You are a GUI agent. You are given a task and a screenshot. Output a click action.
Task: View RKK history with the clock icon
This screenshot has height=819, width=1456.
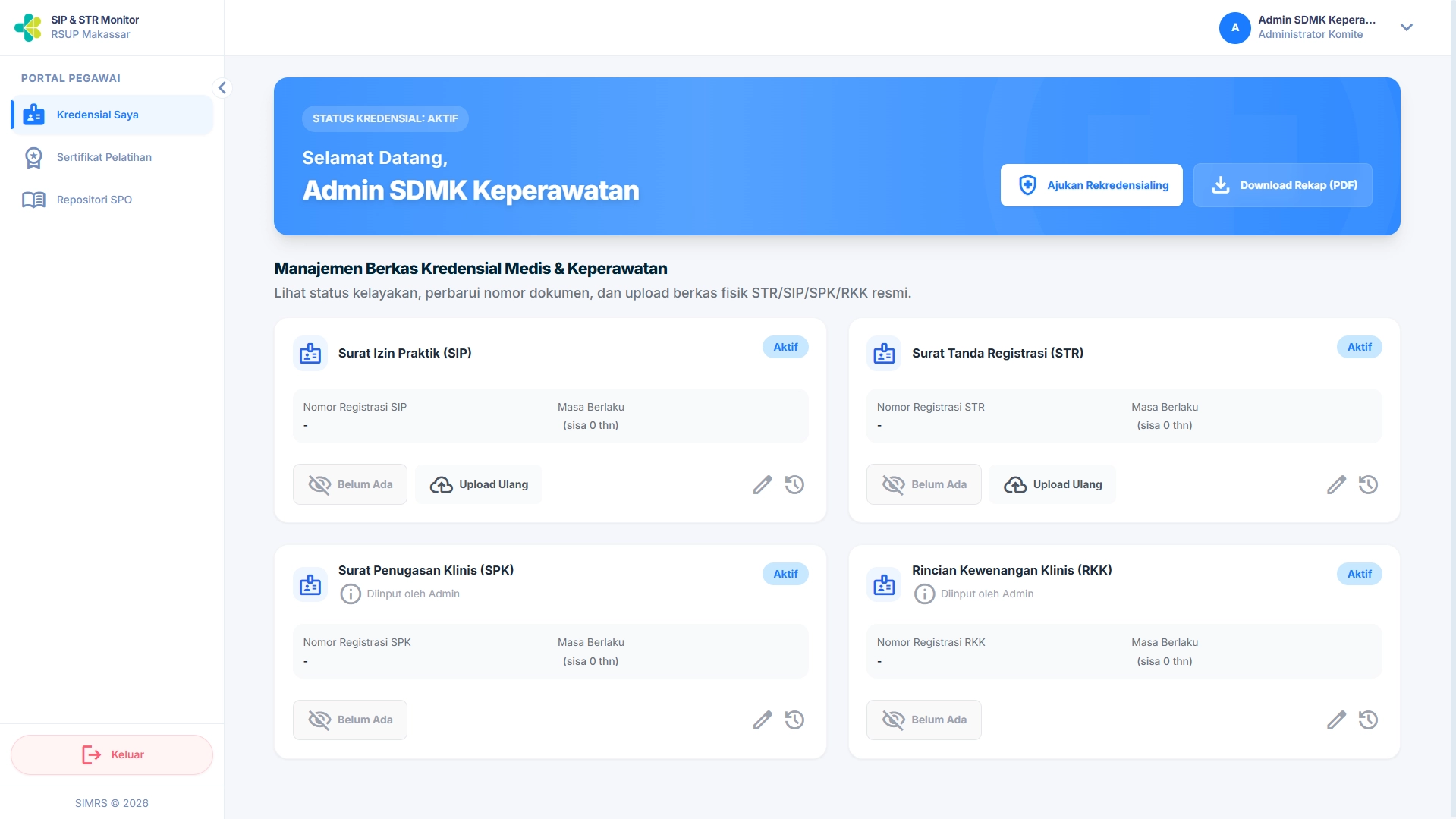[x=1368, y=720]
